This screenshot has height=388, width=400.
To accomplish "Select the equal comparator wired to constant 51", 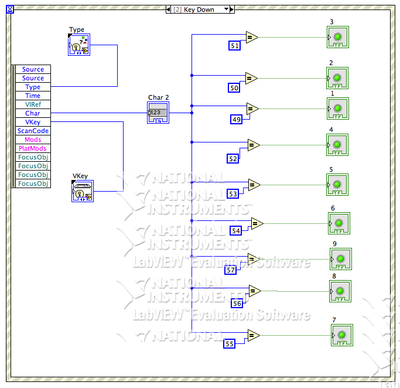I will pos(252,37).
